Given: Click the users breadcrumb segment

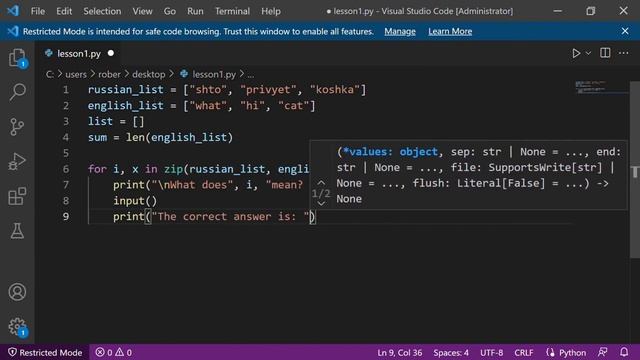Looking at the screenshot, I should (76, 74).
